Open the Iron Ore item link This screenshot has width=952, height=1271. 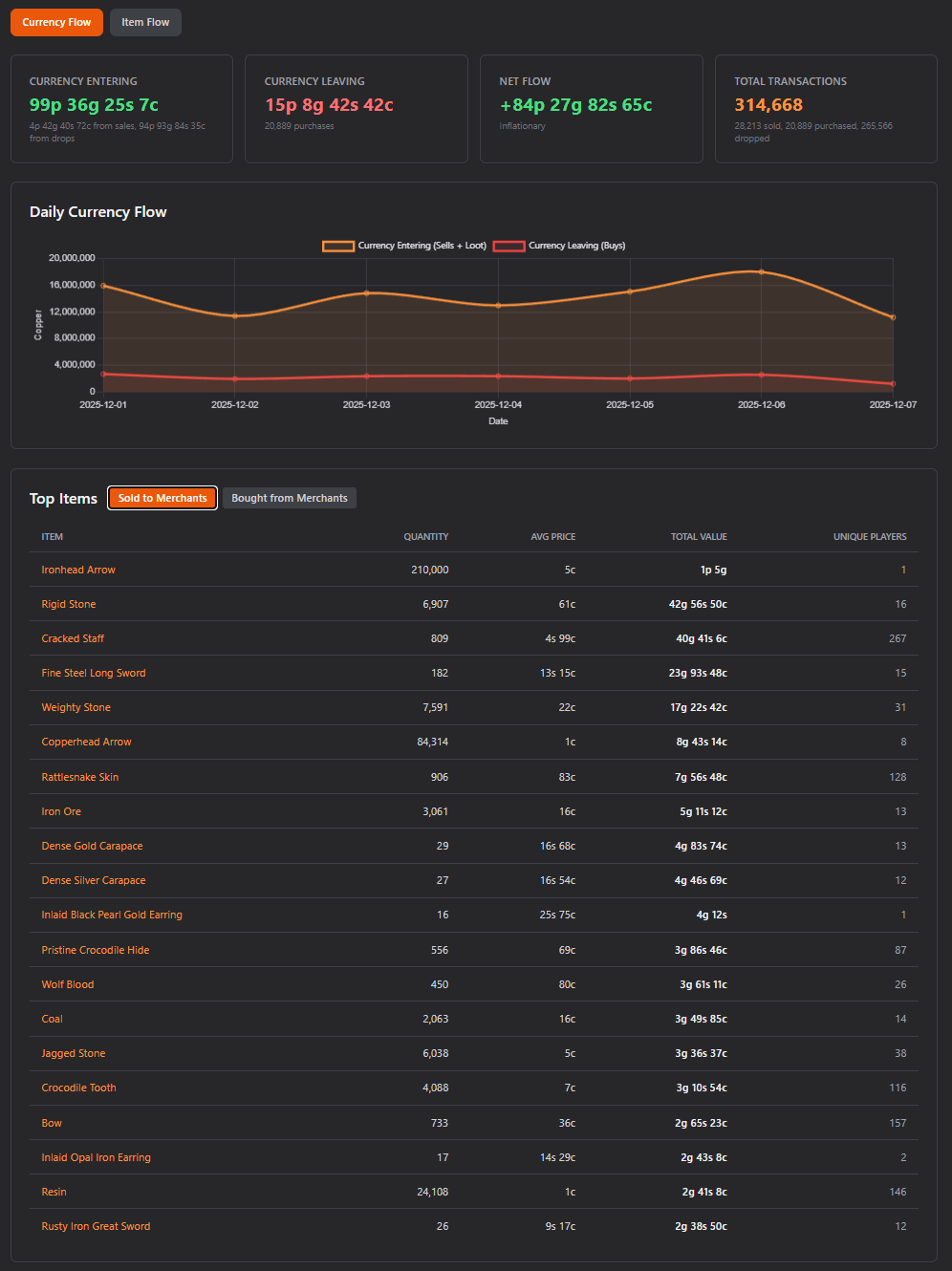(x=61, y=811)
